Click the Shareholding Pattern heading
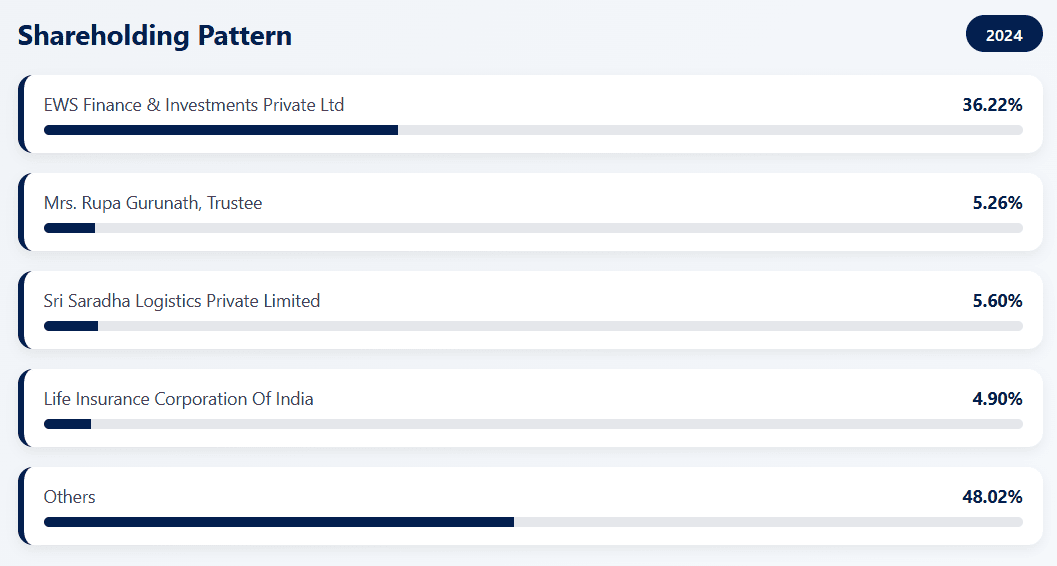 [155, 35]
